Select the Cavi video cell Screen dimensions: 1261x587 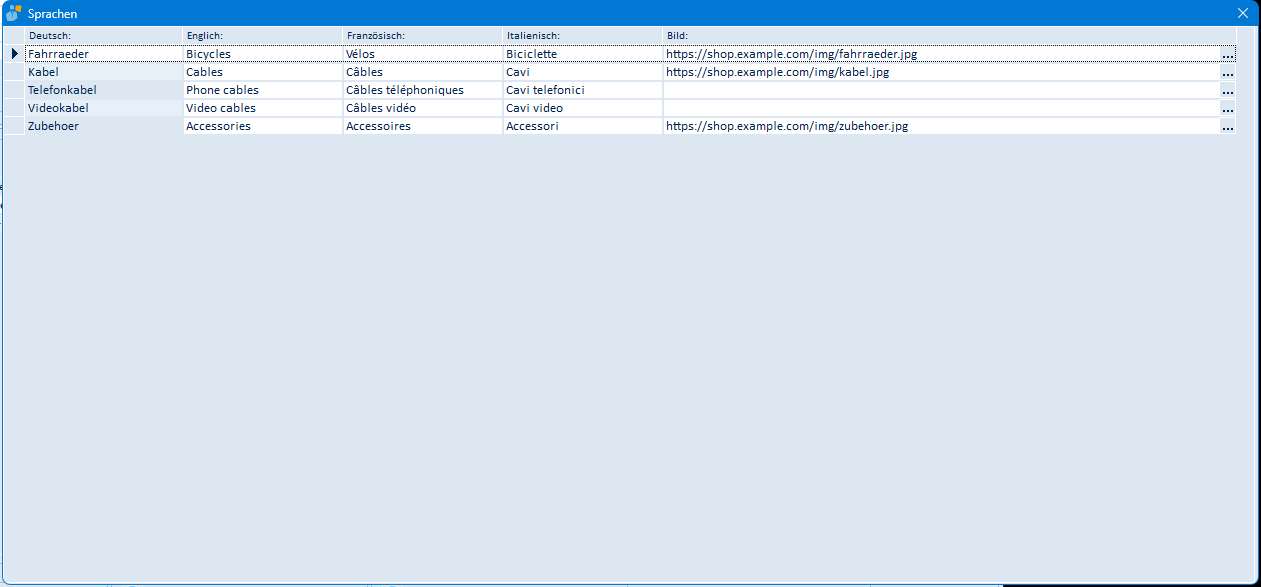coord(583,108)
